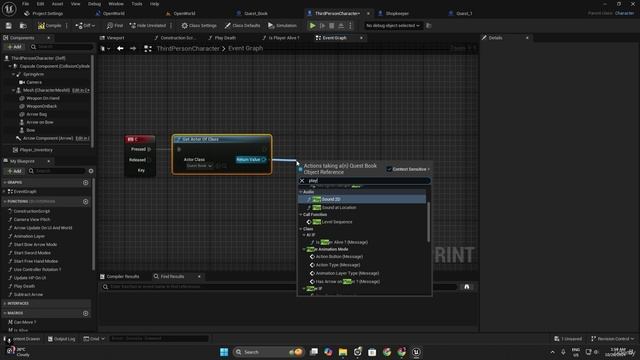Toggle Hide Unrelated nodes
The height and width of the screenshot is (360, 640).
tap(148, 26)
